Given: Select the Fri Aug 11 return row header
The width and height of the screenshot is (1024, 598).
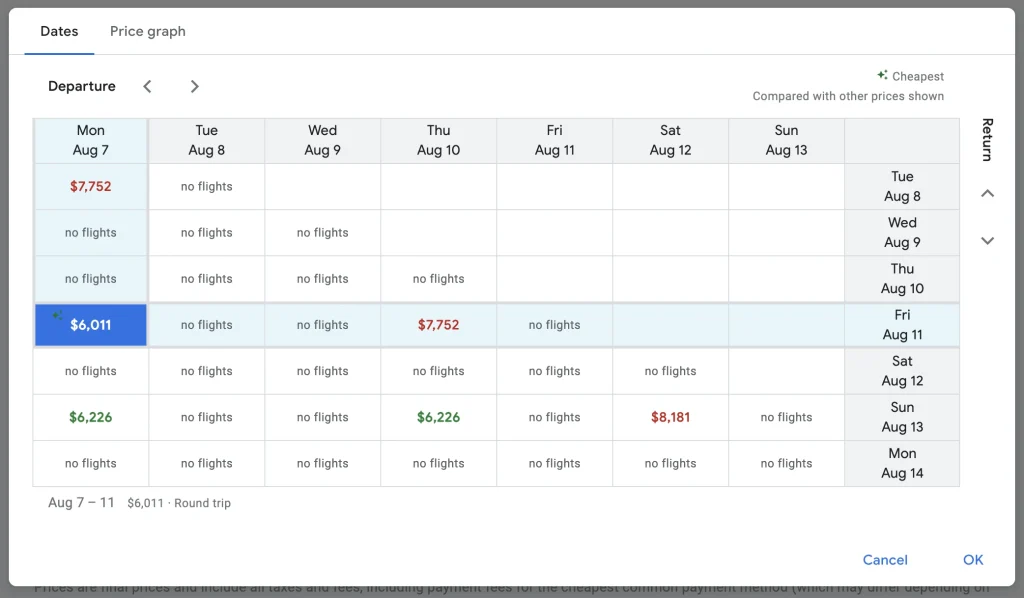Looking at the screenshot, I should point(902,324).
